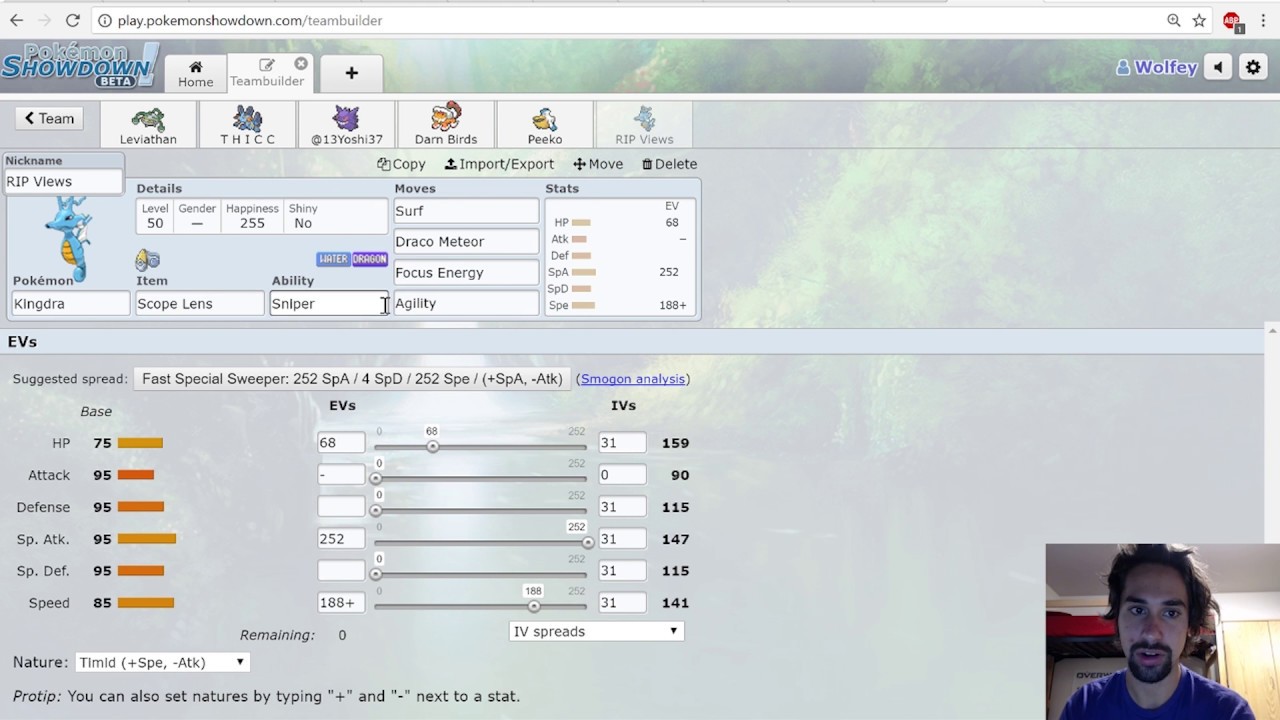Edit the Agility move field
Viewport: 1280px width, 720px height.
click(466, 303)
